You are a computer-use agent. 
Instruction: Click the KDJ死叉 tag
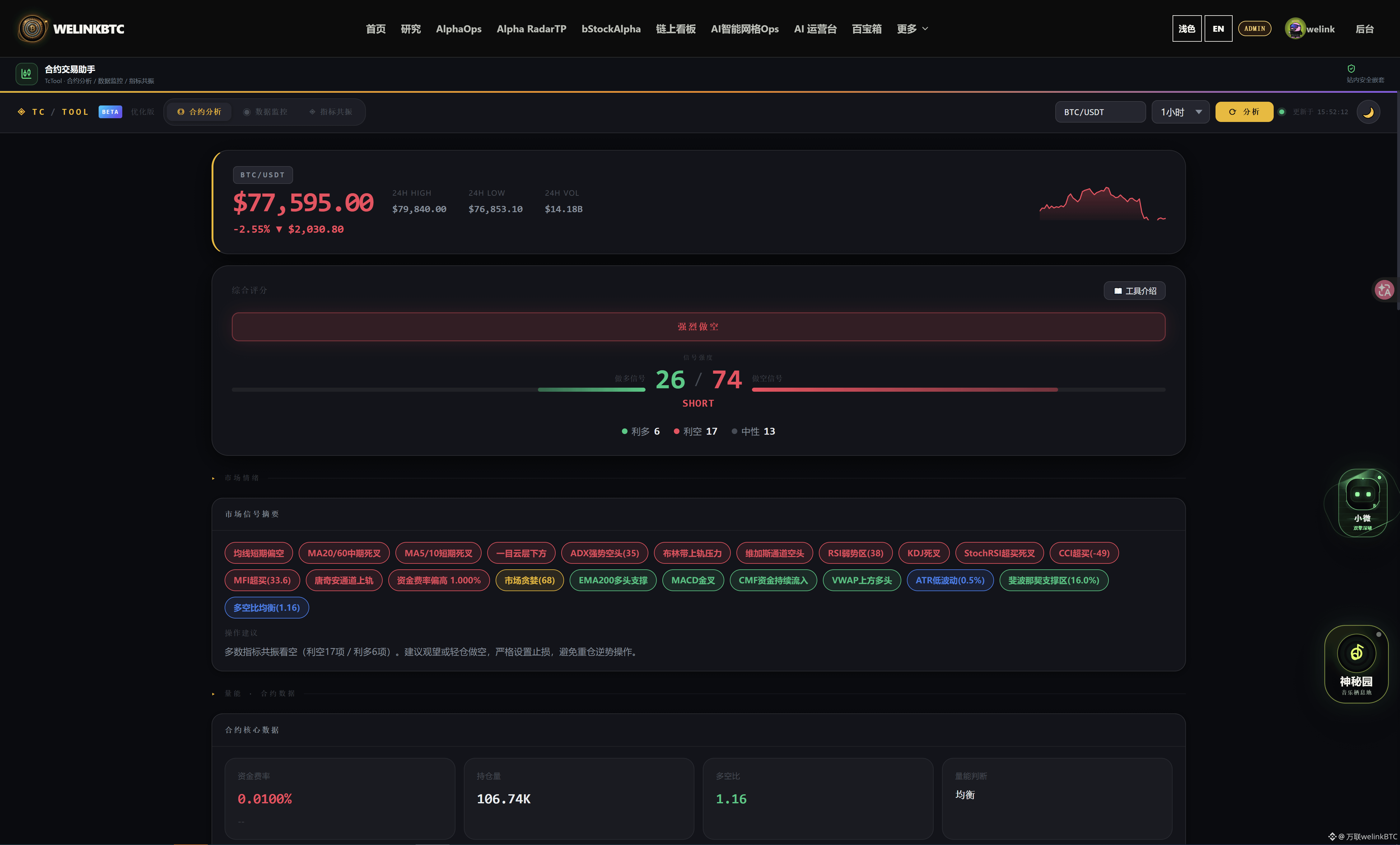pyautogui.click(x=923, y=553)
